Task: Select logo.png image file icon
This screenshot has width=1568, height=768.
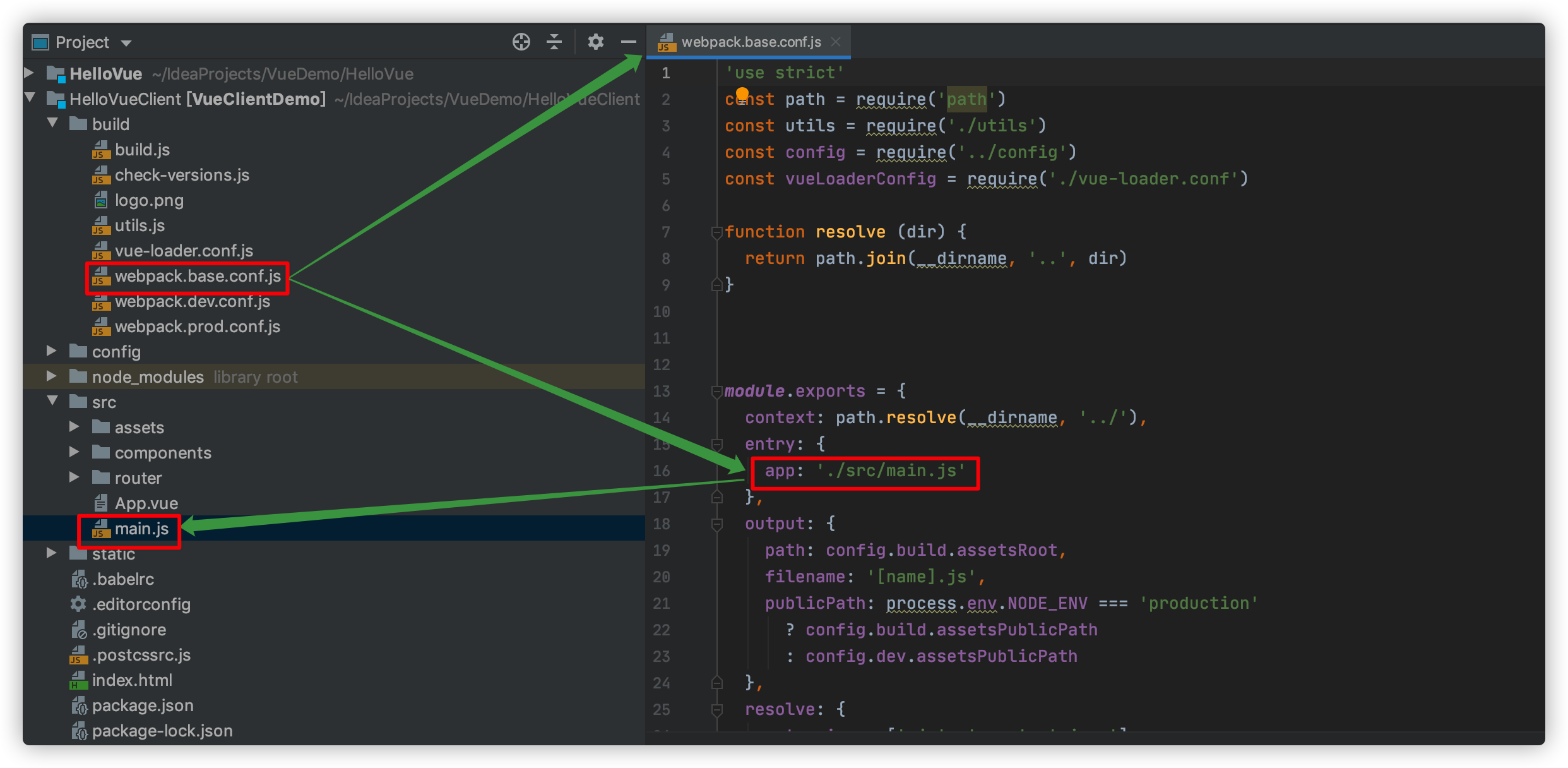Action: [x=100, y=201]
